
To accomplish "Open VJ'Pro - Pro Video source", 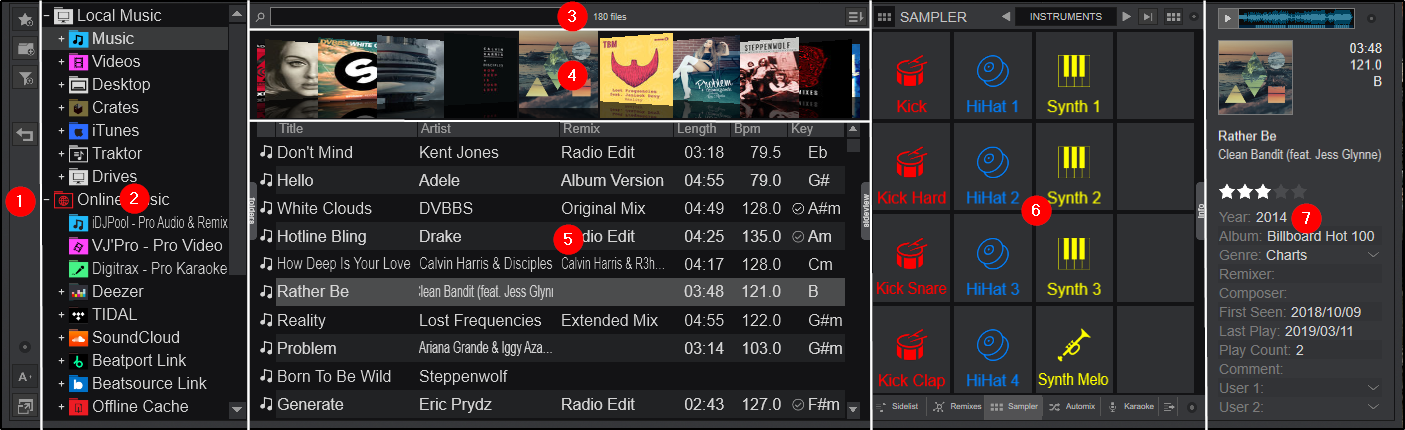I will click(x=146, y=246).
